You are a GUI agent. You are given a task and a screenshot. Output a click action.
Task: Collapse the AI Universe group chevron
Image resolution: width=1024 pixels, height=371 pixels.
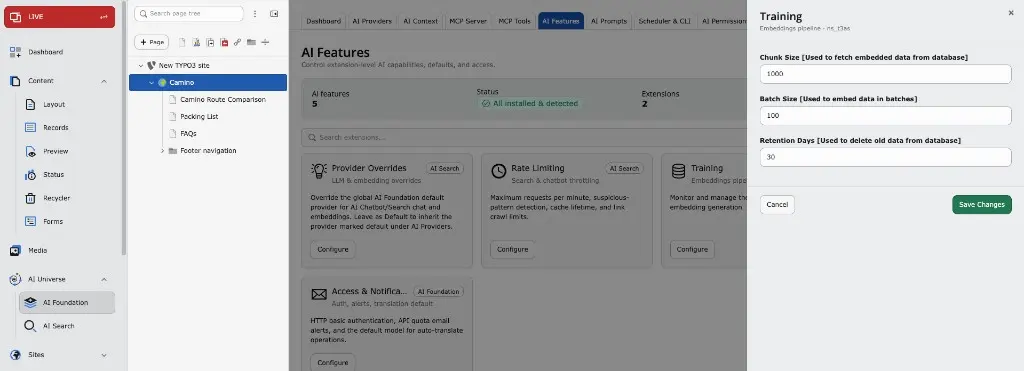click(x=104, y=279)
